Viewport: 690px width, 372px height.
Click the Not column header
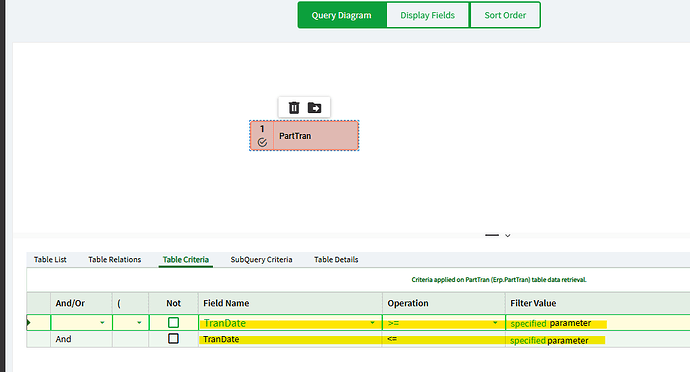173,303
